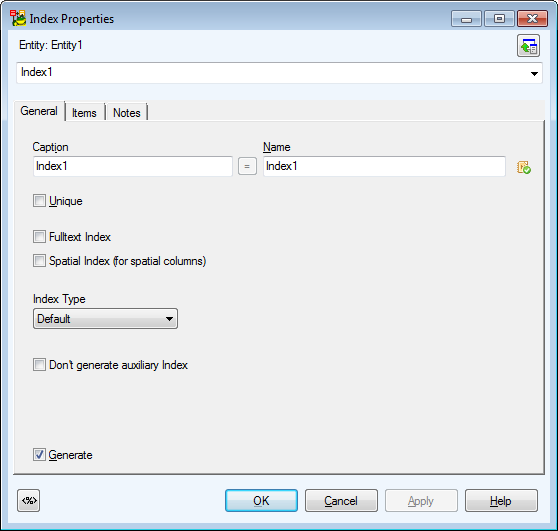Enable the Unique checkbox
This screenshot has width=558, height=531.
pyautogui.click(x=40, y=201)
